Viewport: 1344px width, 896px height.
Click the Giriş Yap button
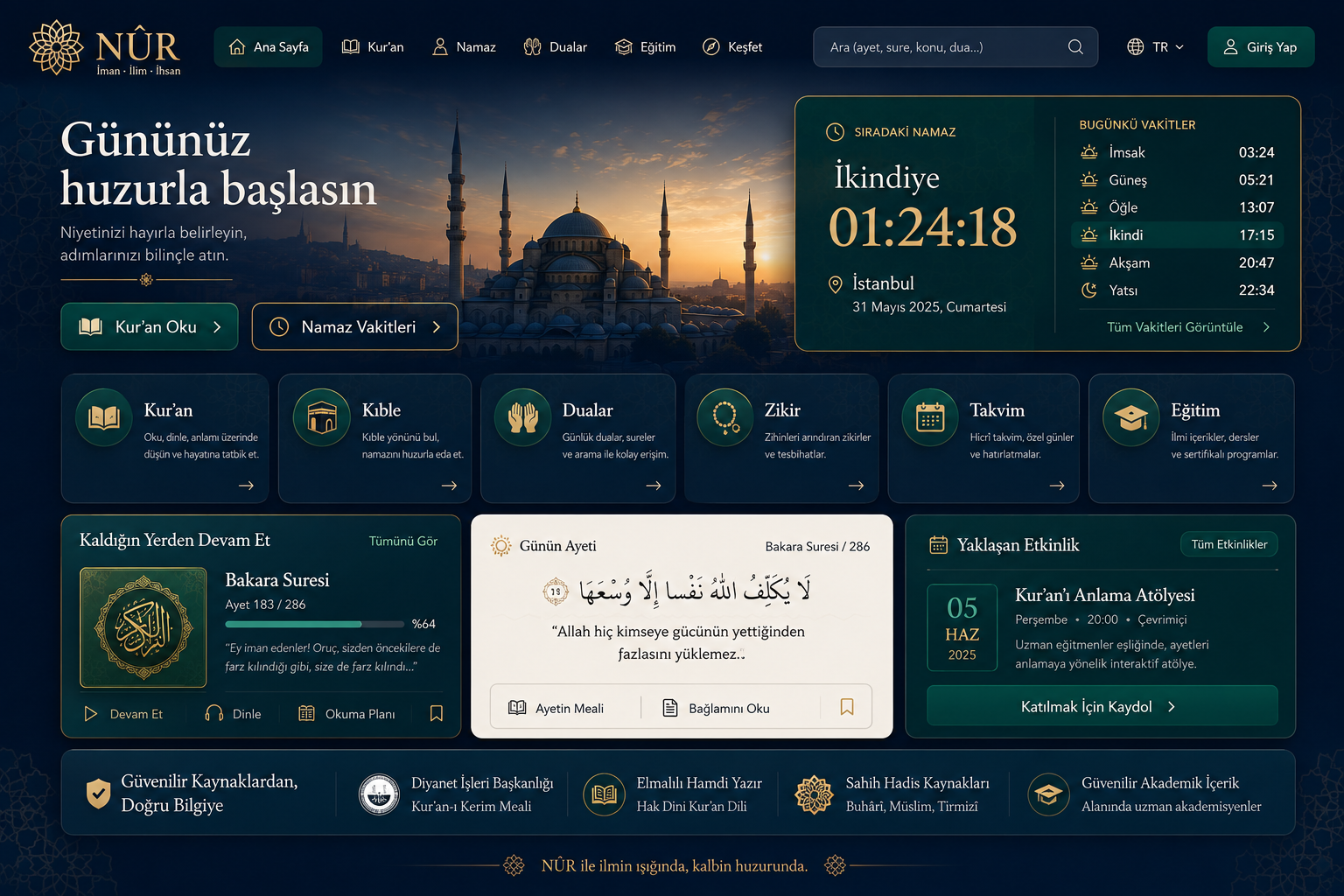1261,47
